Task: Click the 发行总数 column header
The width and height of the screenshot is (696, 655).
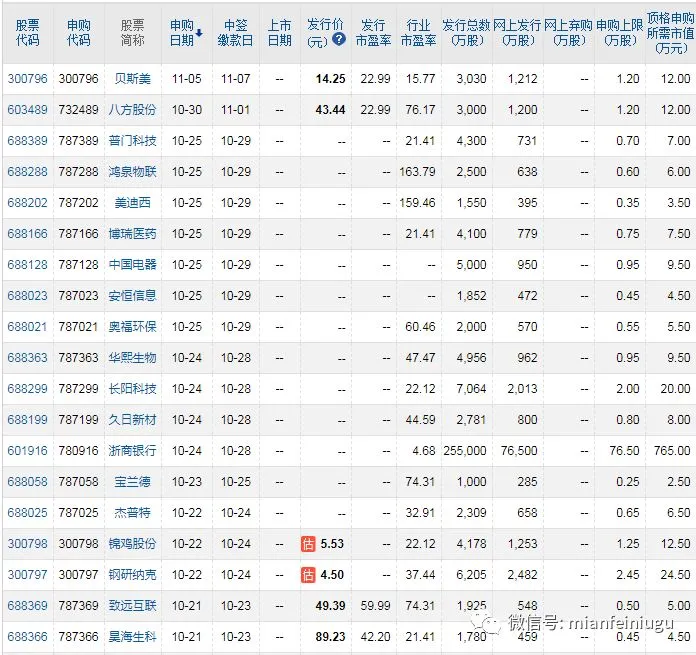Action: (x=467, y=33)
